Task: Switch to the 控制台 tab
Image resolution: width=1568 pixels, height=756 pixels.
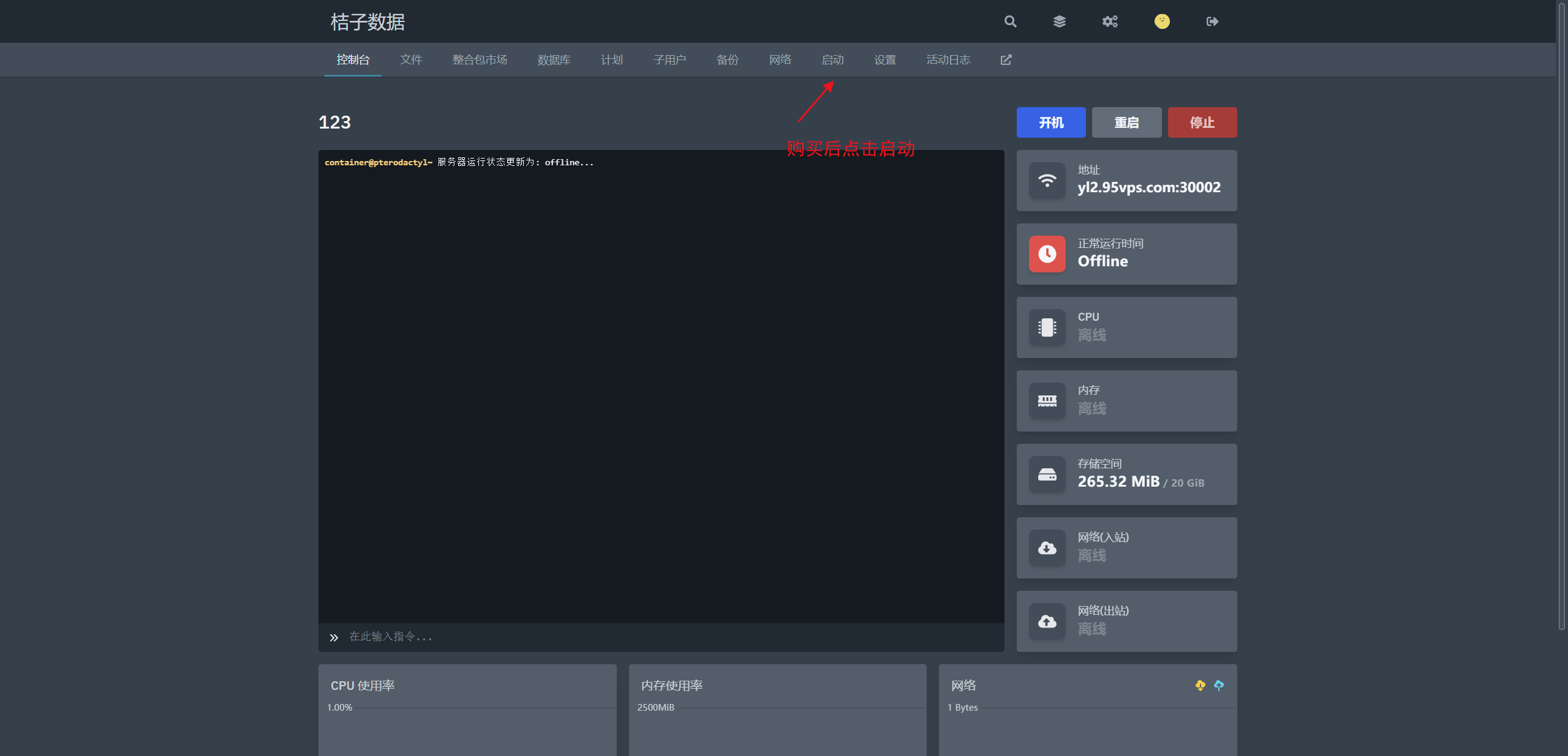Action: pyautogui.click(x=353, y=59)
